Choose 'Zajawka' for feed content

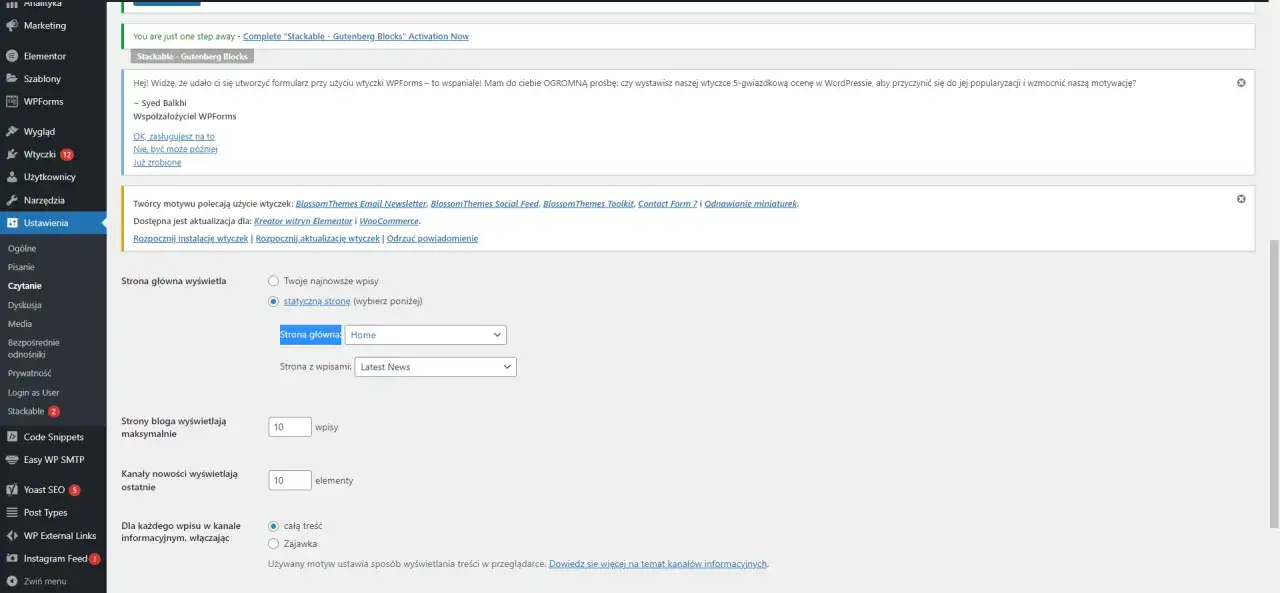click(273, 544)
